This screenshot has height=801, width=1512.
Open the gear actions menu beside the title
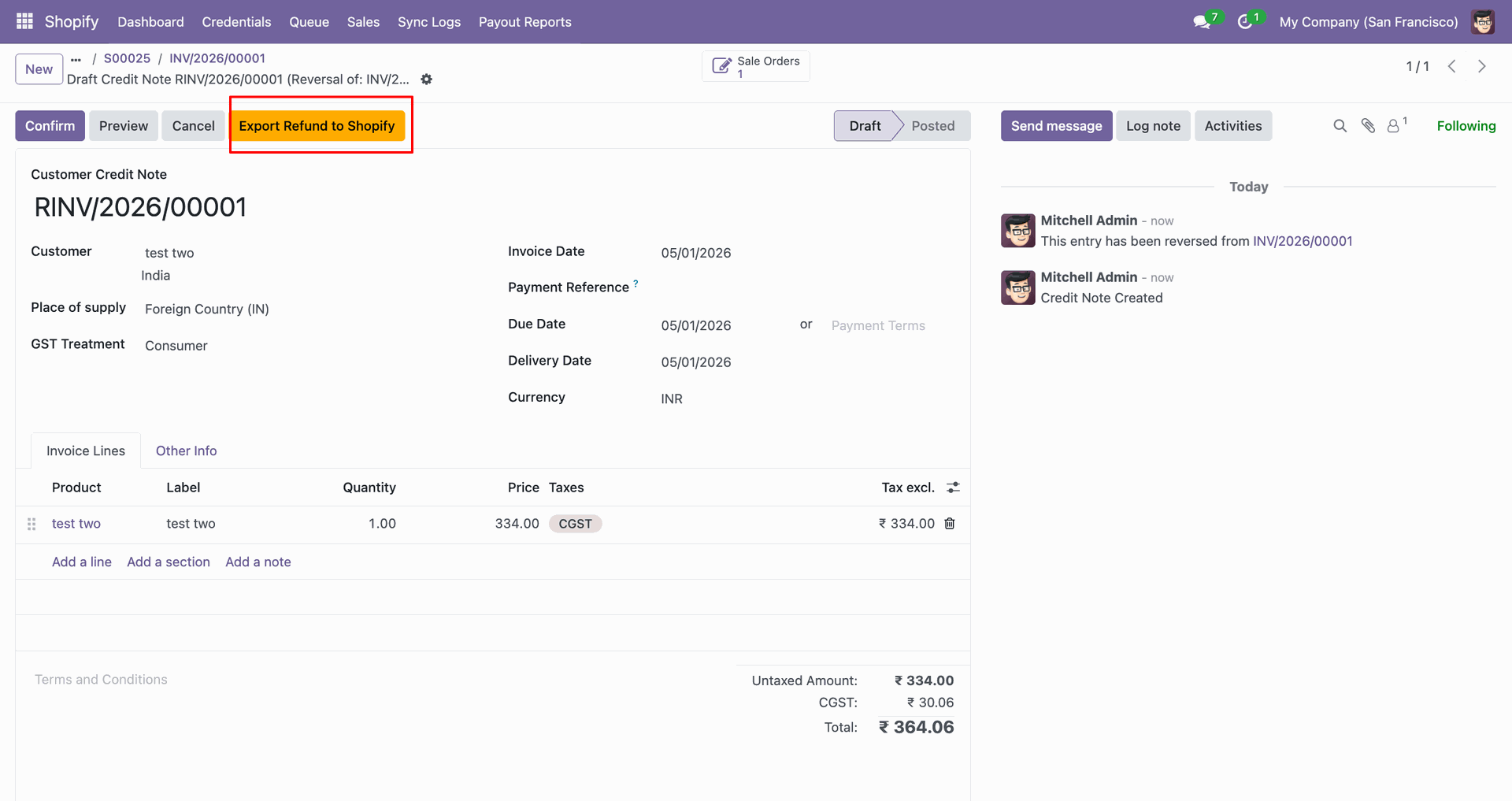coord(426,80)
